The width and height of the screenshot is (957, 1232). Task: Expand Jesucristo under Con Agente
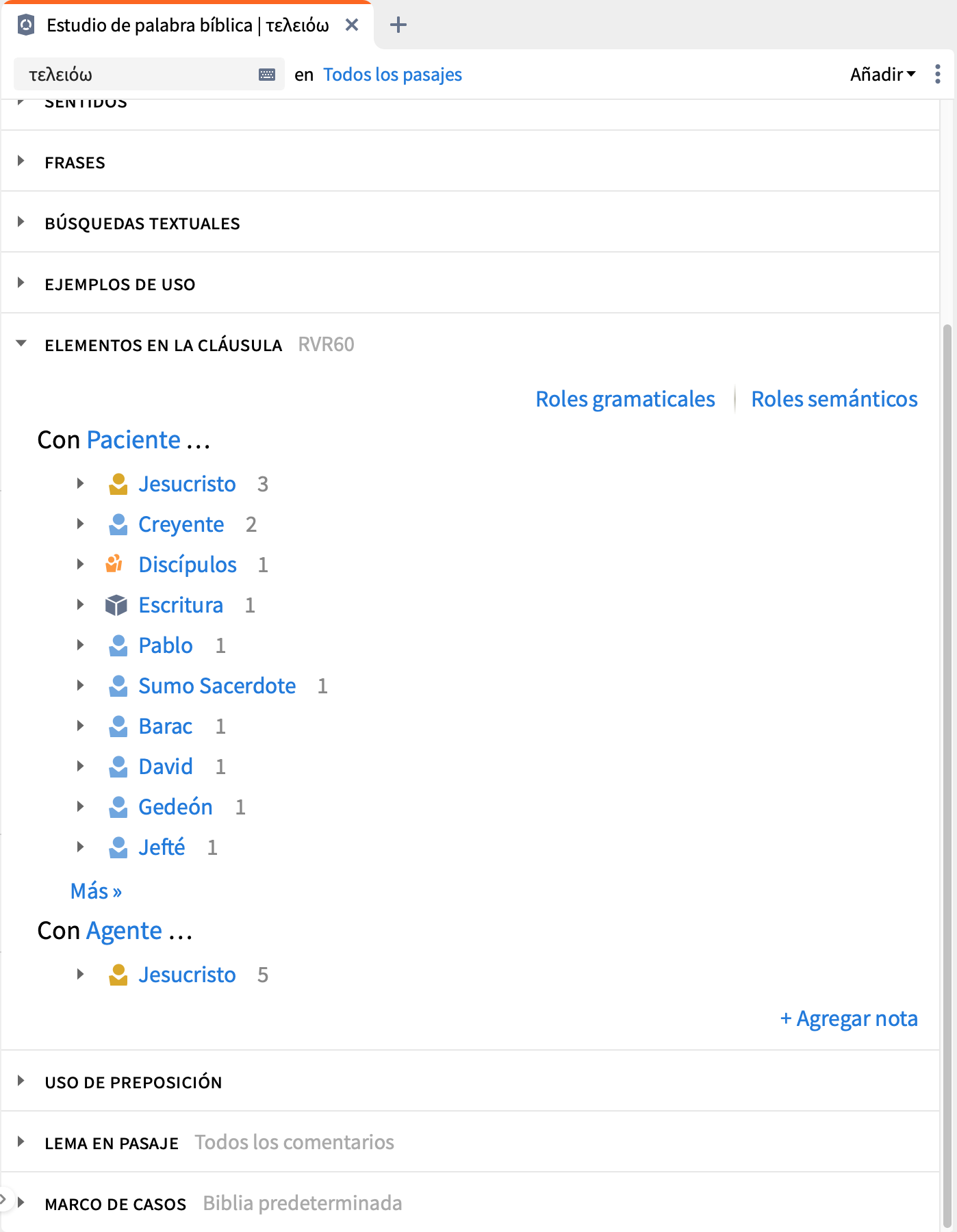point(80,975)
